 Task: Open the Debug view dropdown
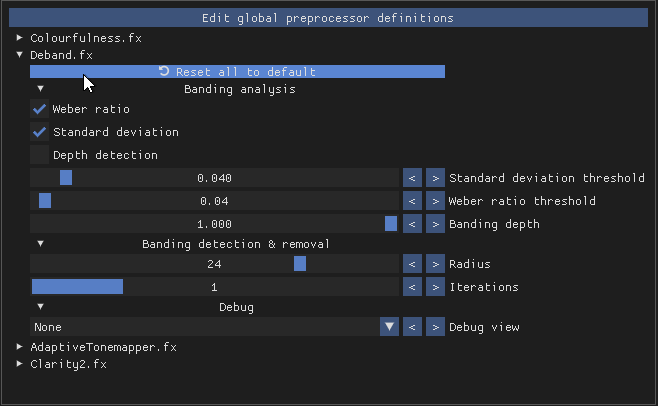[x=389, y=327]
